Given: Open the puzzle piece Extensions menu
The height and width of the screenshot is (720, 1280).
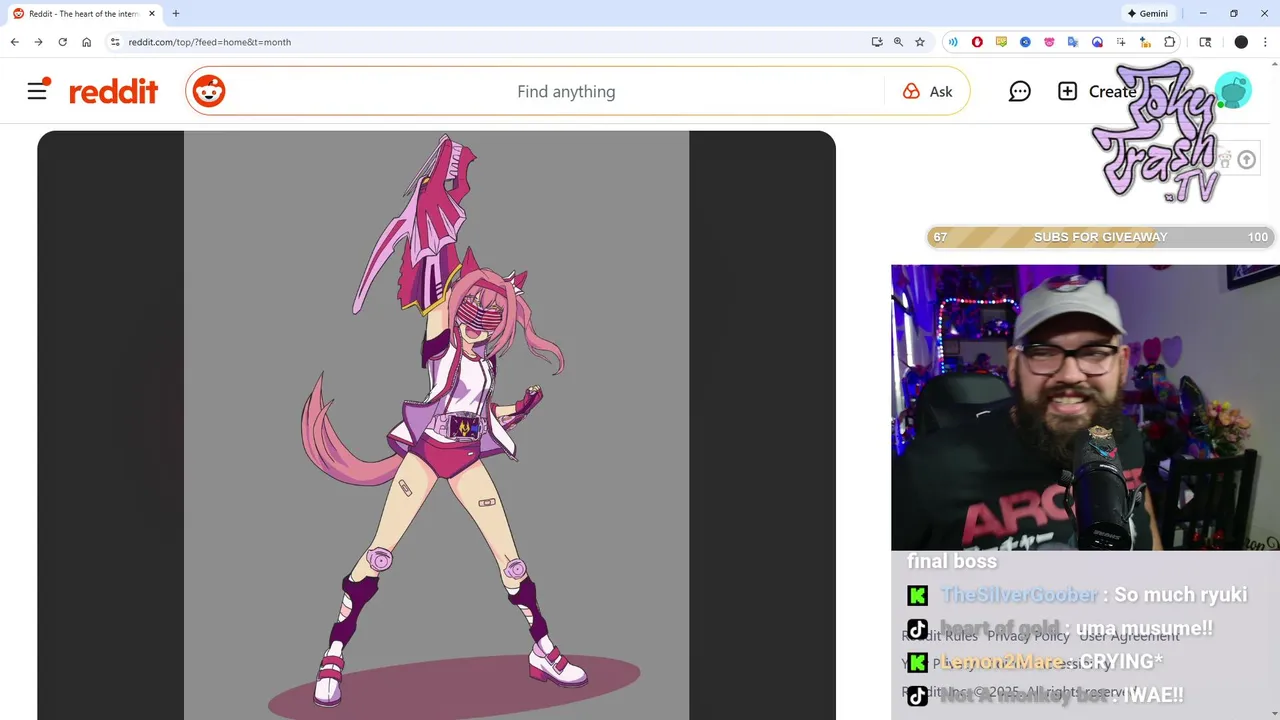Looking at the screenshot, I should point(1170,42).
